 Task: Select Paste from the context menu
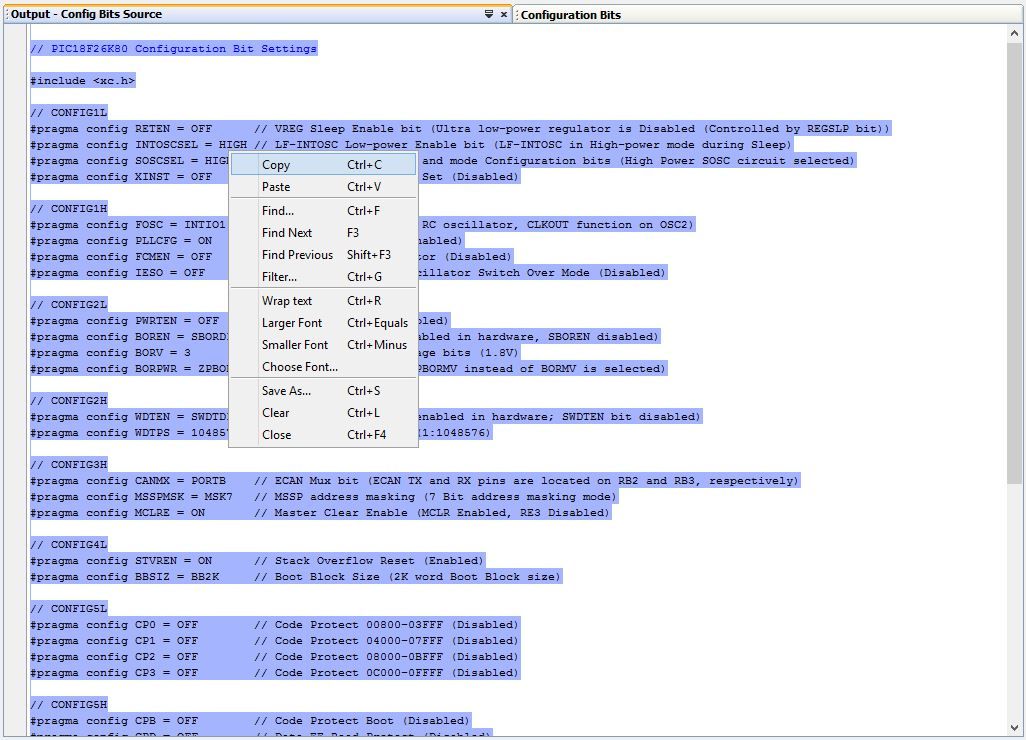point(276,187)
